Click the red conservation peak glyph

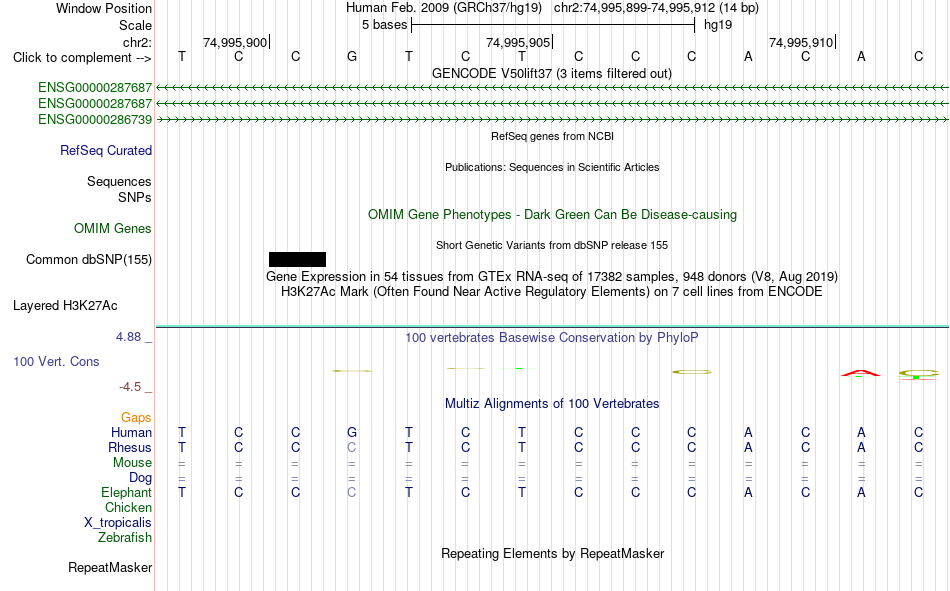pos(860,373)
